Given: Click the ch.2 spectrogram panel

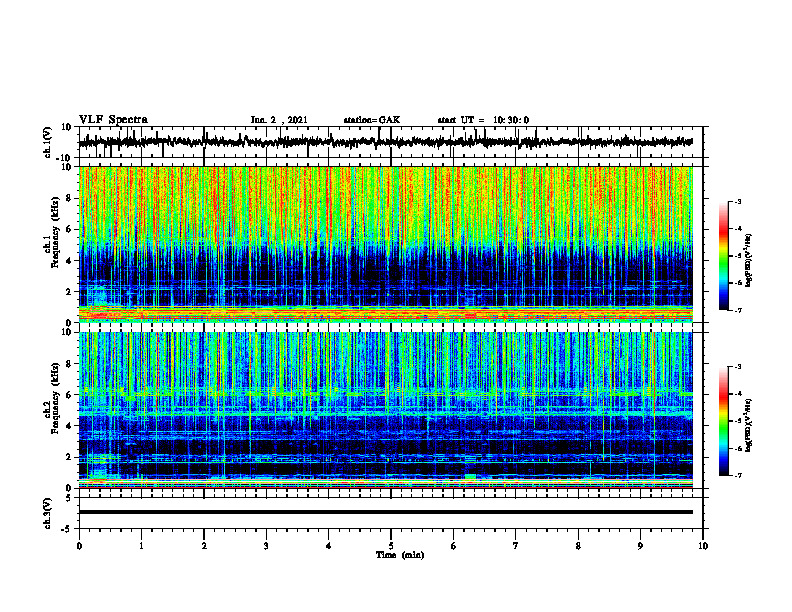Looking at the screenshot, I should click(x=386, y=410).
